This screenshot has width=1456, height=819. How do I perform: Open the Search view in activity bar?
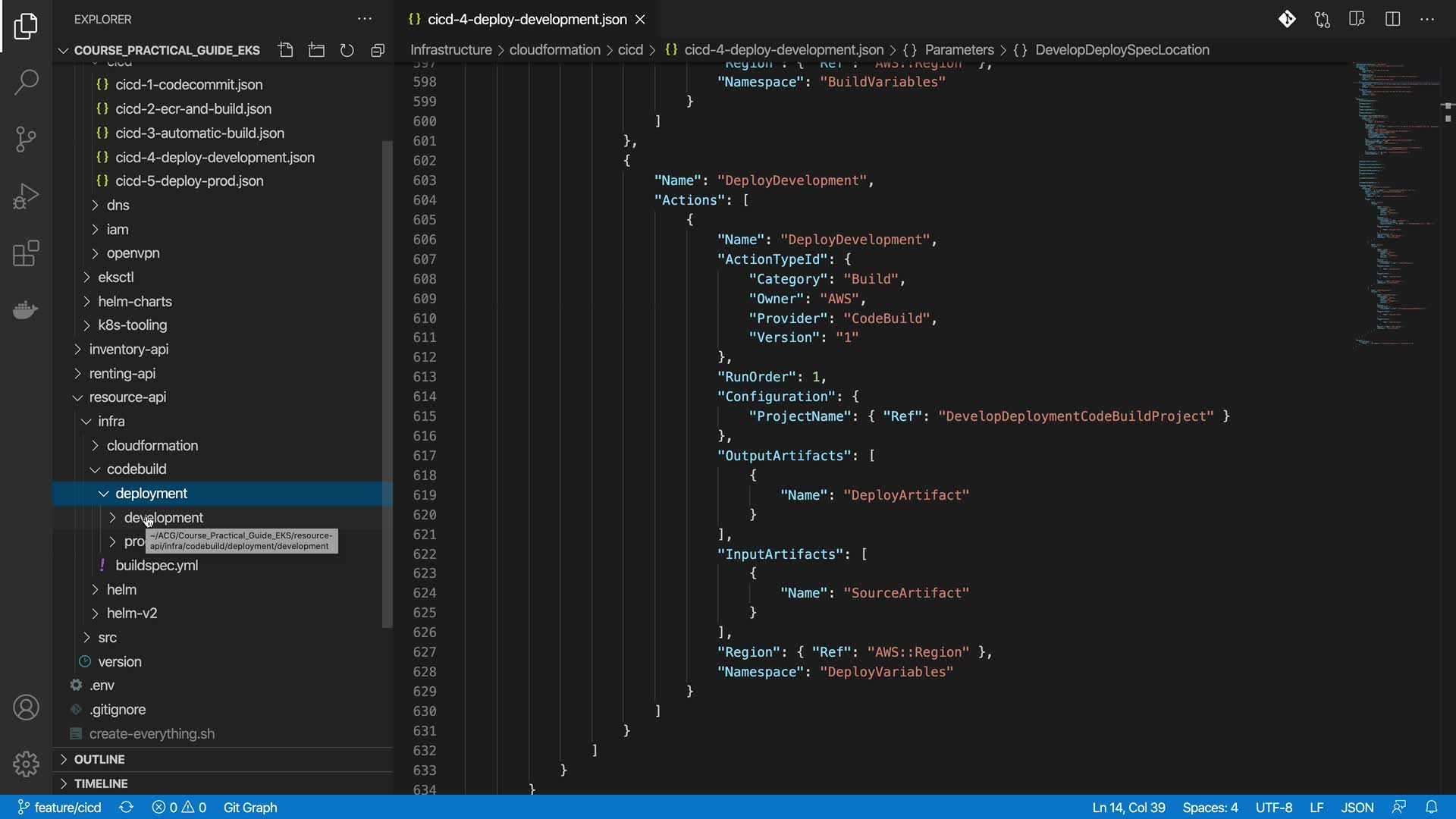click(26, 82)
